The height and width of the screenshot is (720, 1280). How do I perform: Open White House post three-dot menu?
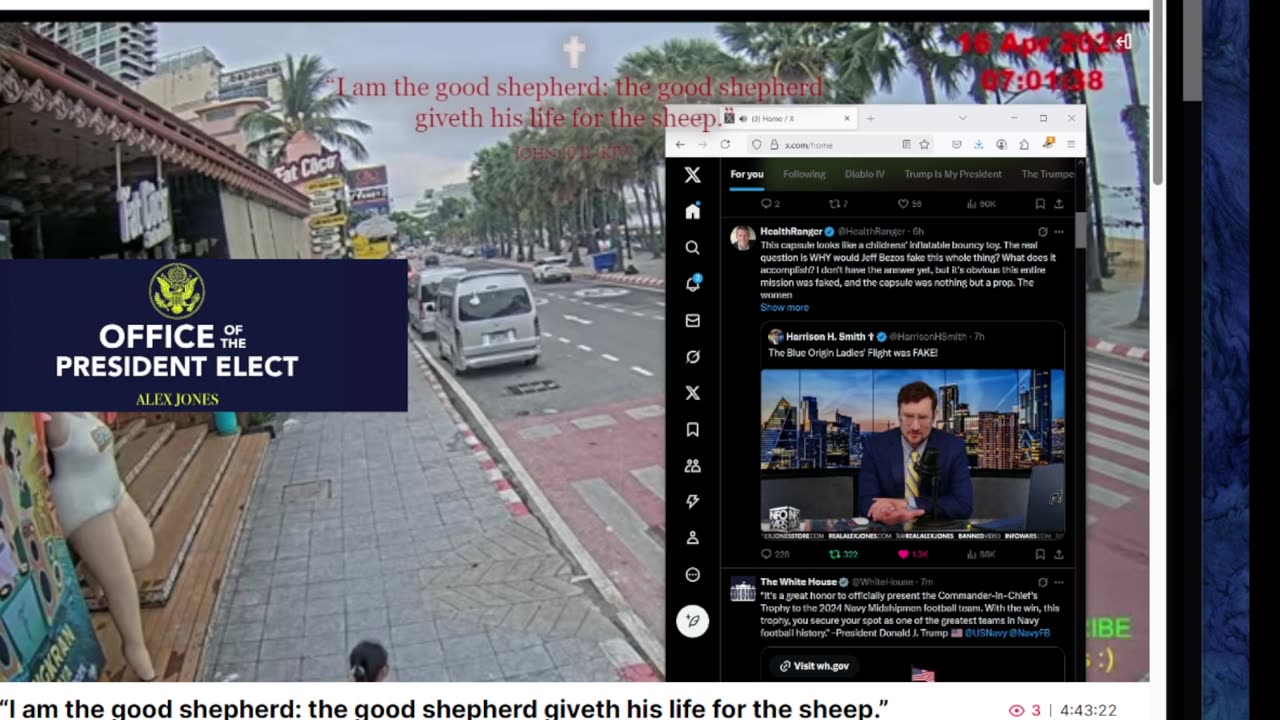[x=1059, y=582]
